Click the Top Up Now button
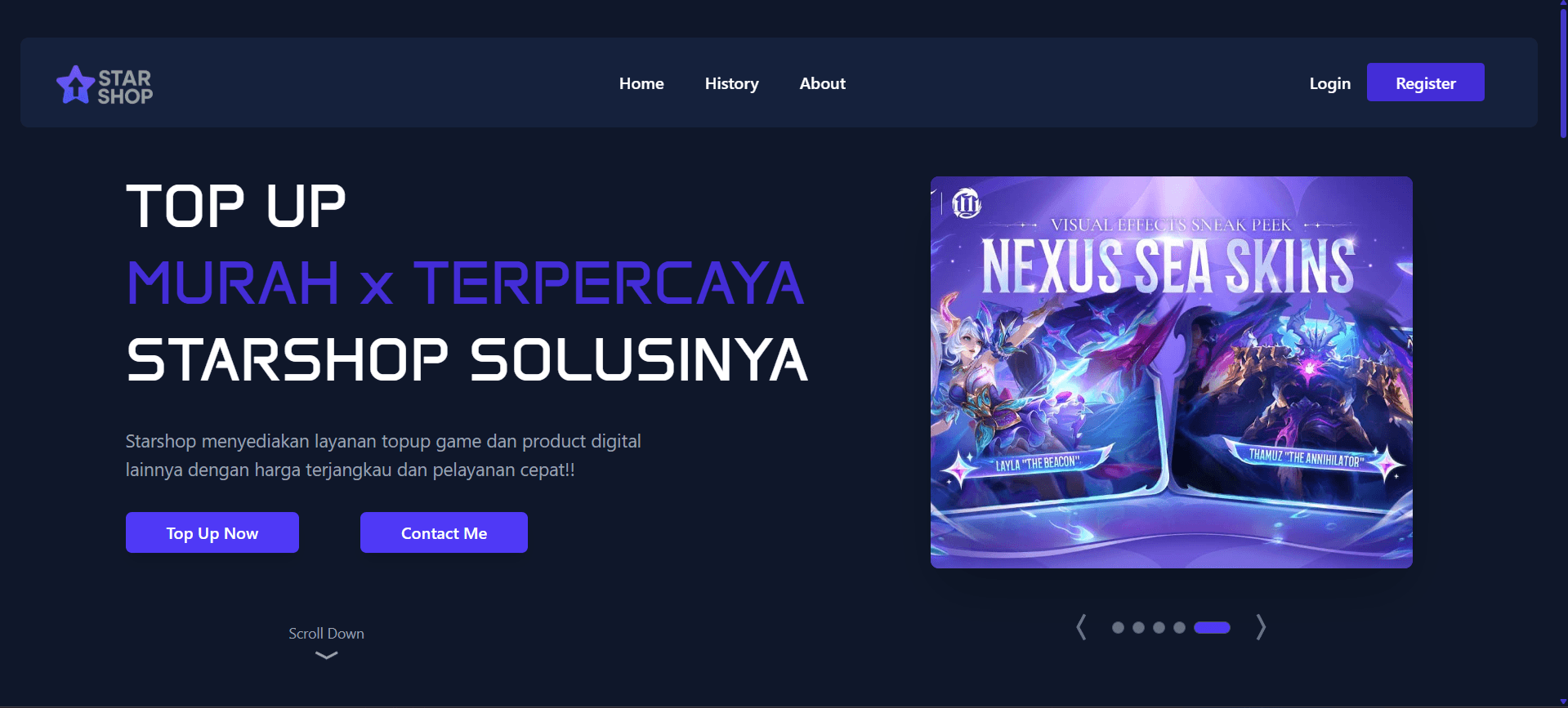The image size is (1568, 708). (x=212, y=532)
